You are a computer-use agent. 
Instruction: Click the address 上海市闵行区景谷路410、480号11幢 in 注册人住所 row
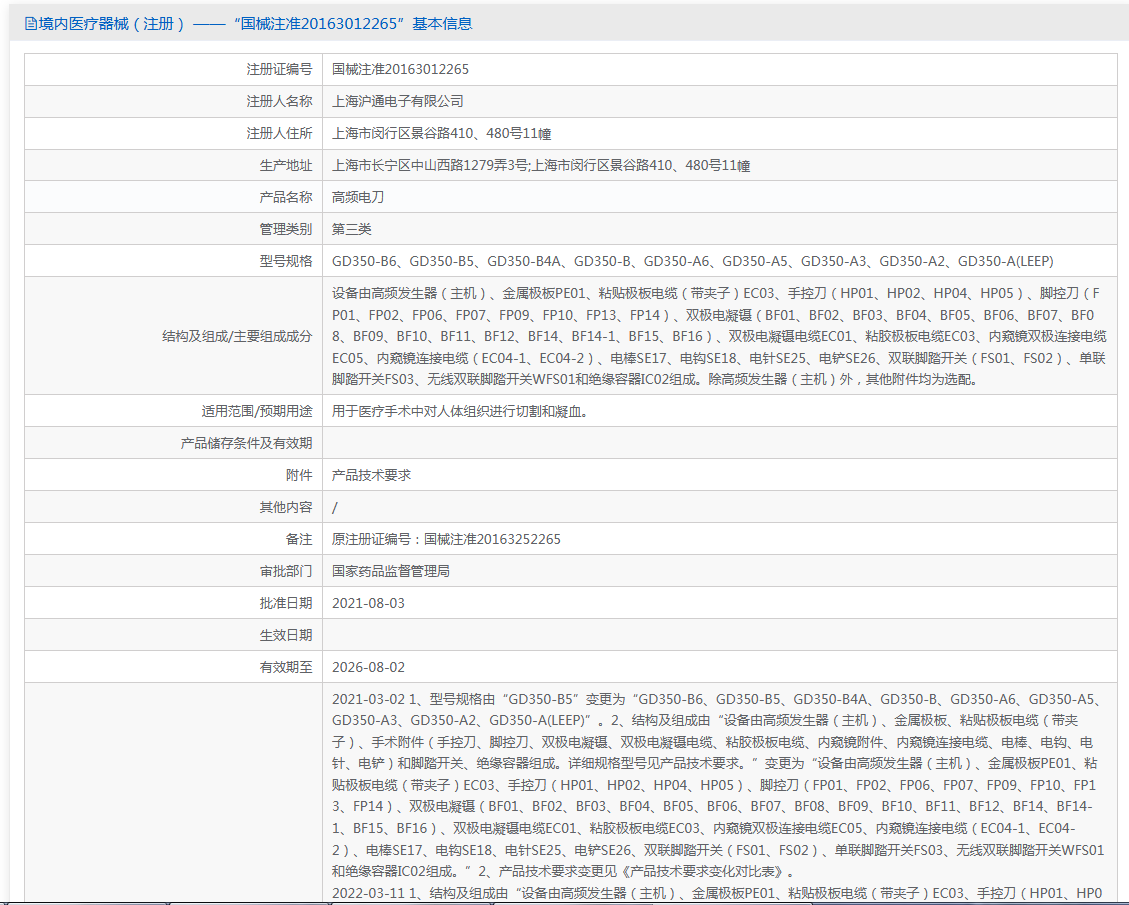click(441, 133)
